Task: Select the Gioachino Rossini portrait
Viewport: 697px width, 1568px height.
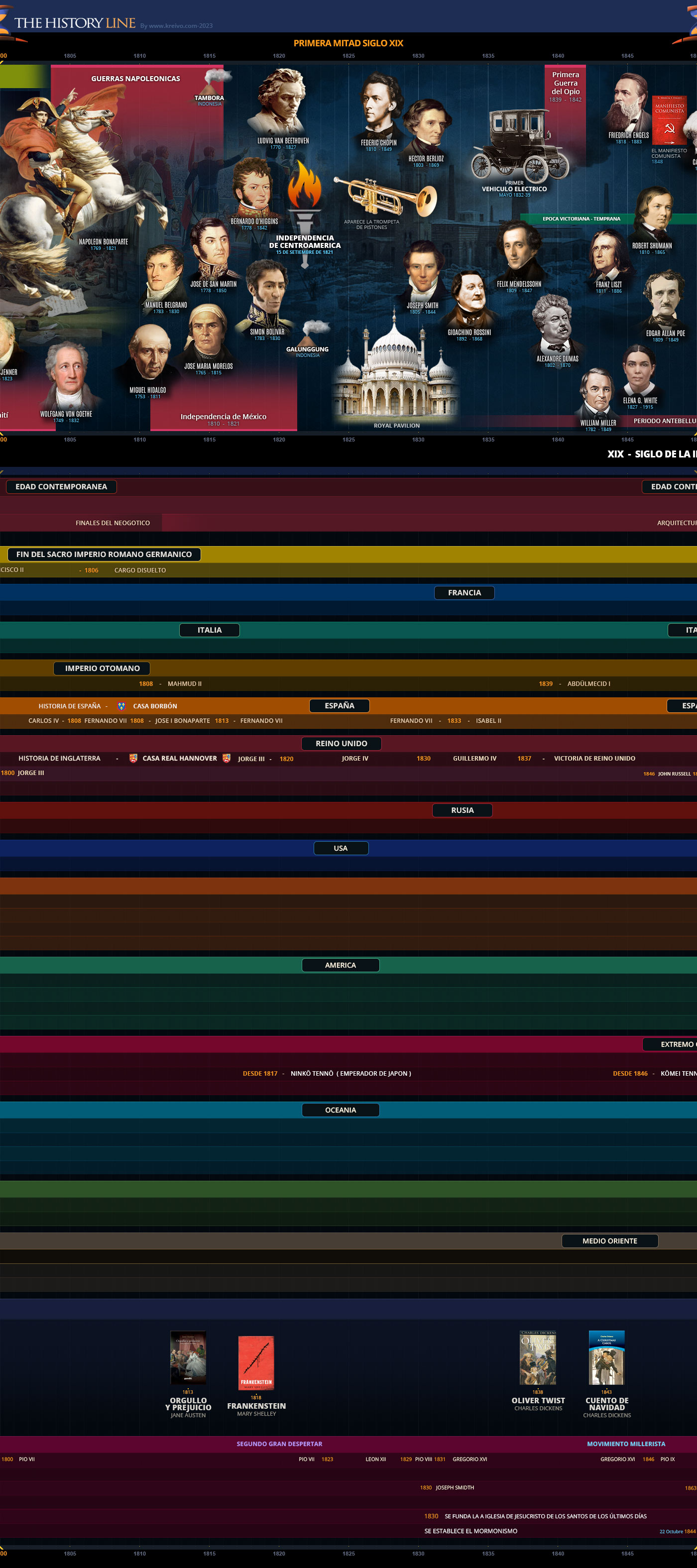Action: point(470,300)
